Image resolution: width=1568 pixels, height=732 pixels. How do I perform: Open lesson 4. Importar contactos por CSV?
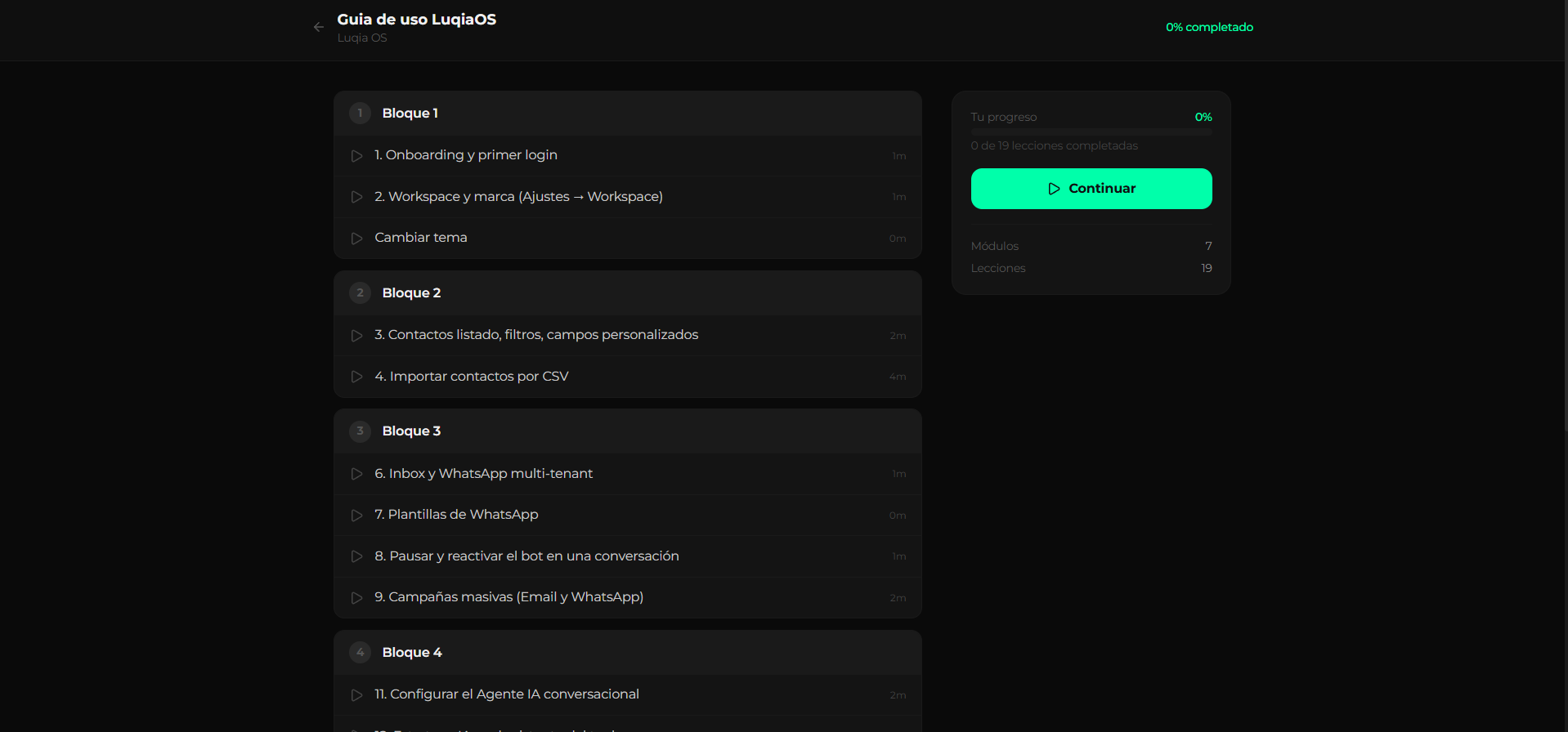point(628,377)
